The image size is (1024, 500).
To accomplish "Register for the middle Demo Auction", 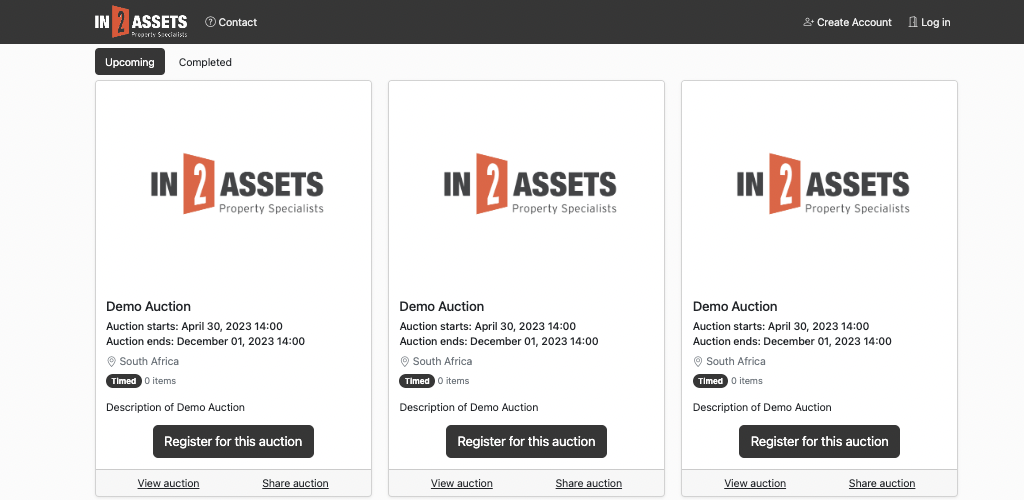I will (x=526, y=442).
